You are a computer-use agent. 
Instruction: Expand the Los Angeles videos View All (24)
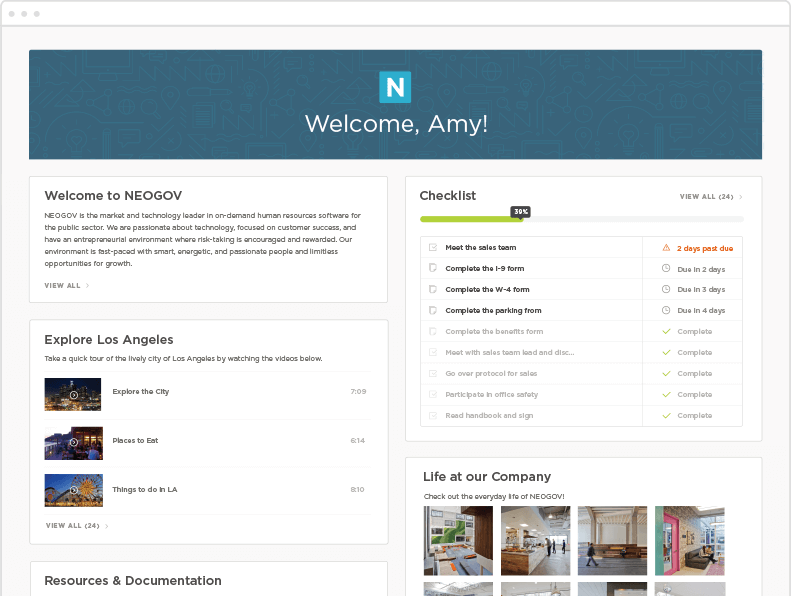[x=76, y=525]
